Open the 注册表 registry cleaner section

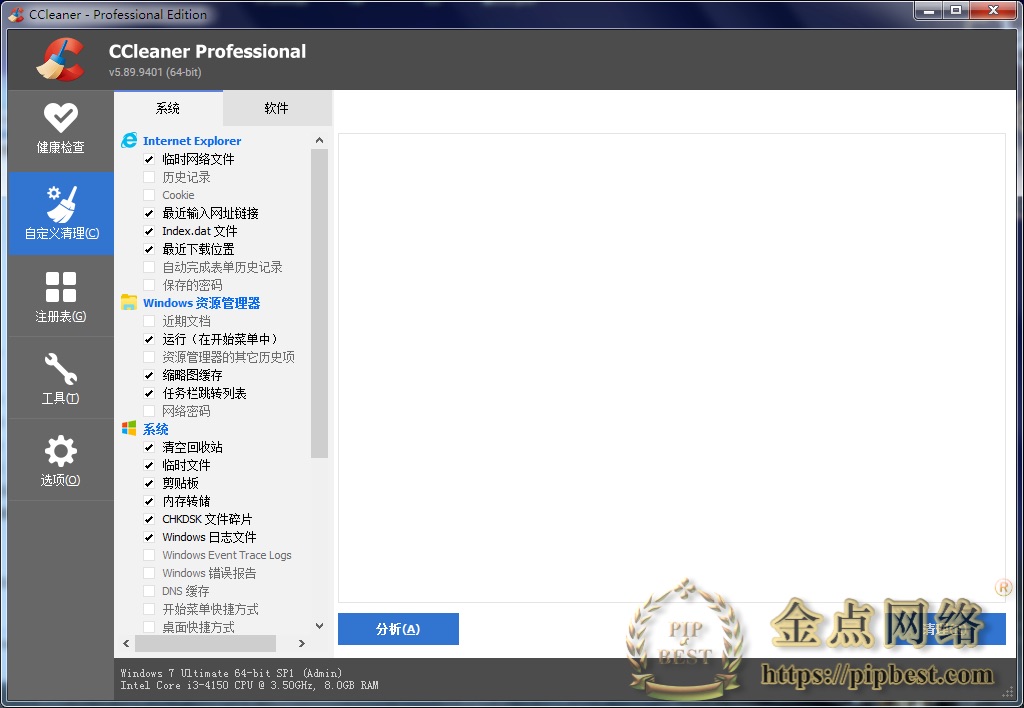[60, 296]
